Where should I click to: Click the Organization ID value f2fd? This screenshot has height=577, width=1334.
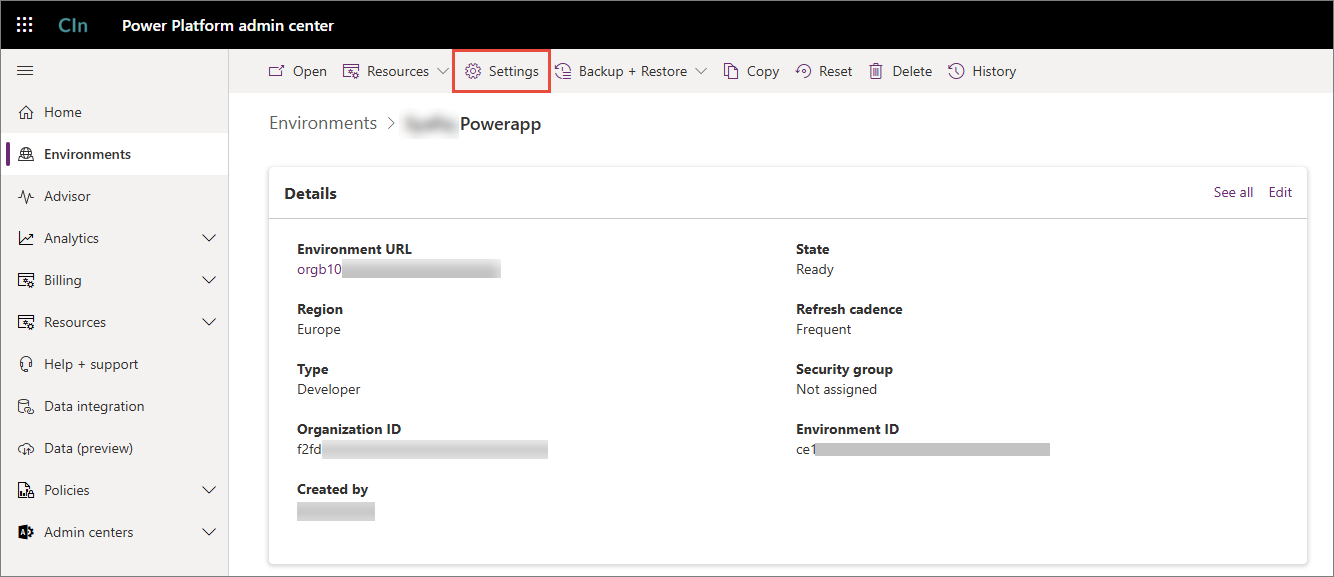tap(310, 449)
